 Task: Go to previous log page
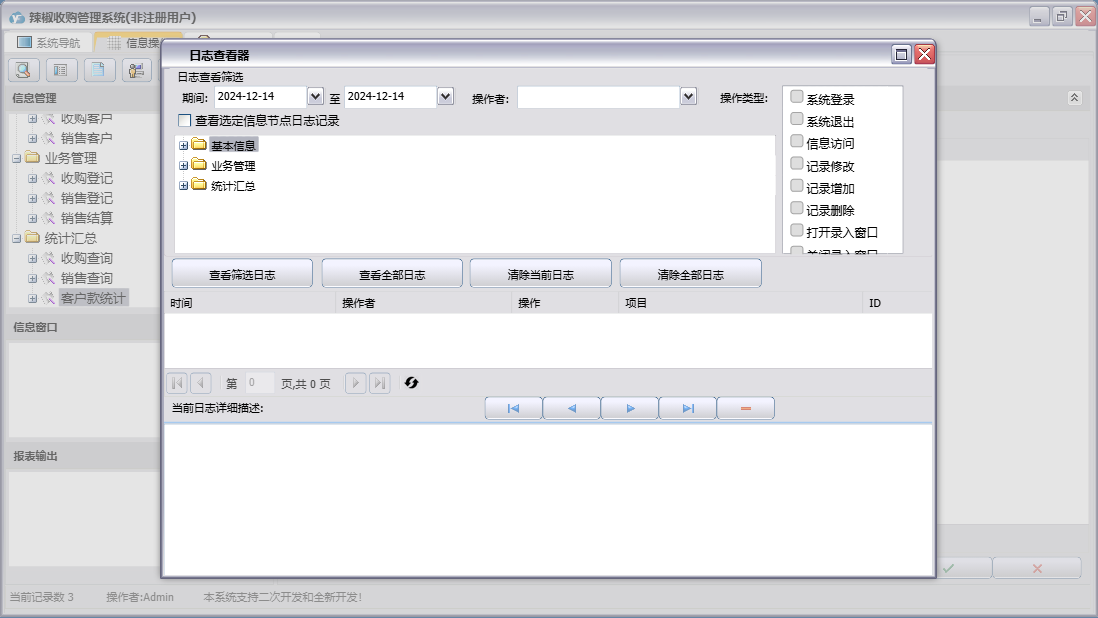[x=201, y=383]
